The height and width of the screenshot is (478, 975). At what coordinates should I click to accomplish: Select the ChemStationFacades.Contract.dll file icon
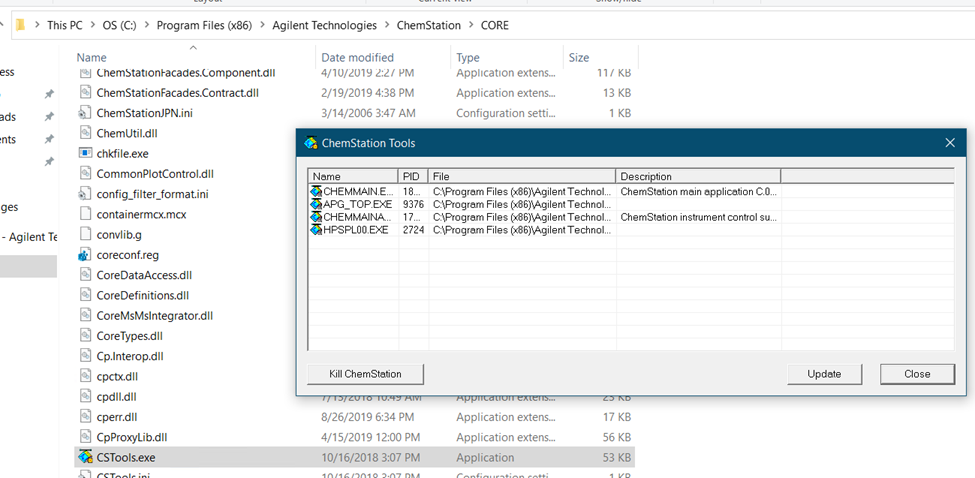(x=85, y=93)
